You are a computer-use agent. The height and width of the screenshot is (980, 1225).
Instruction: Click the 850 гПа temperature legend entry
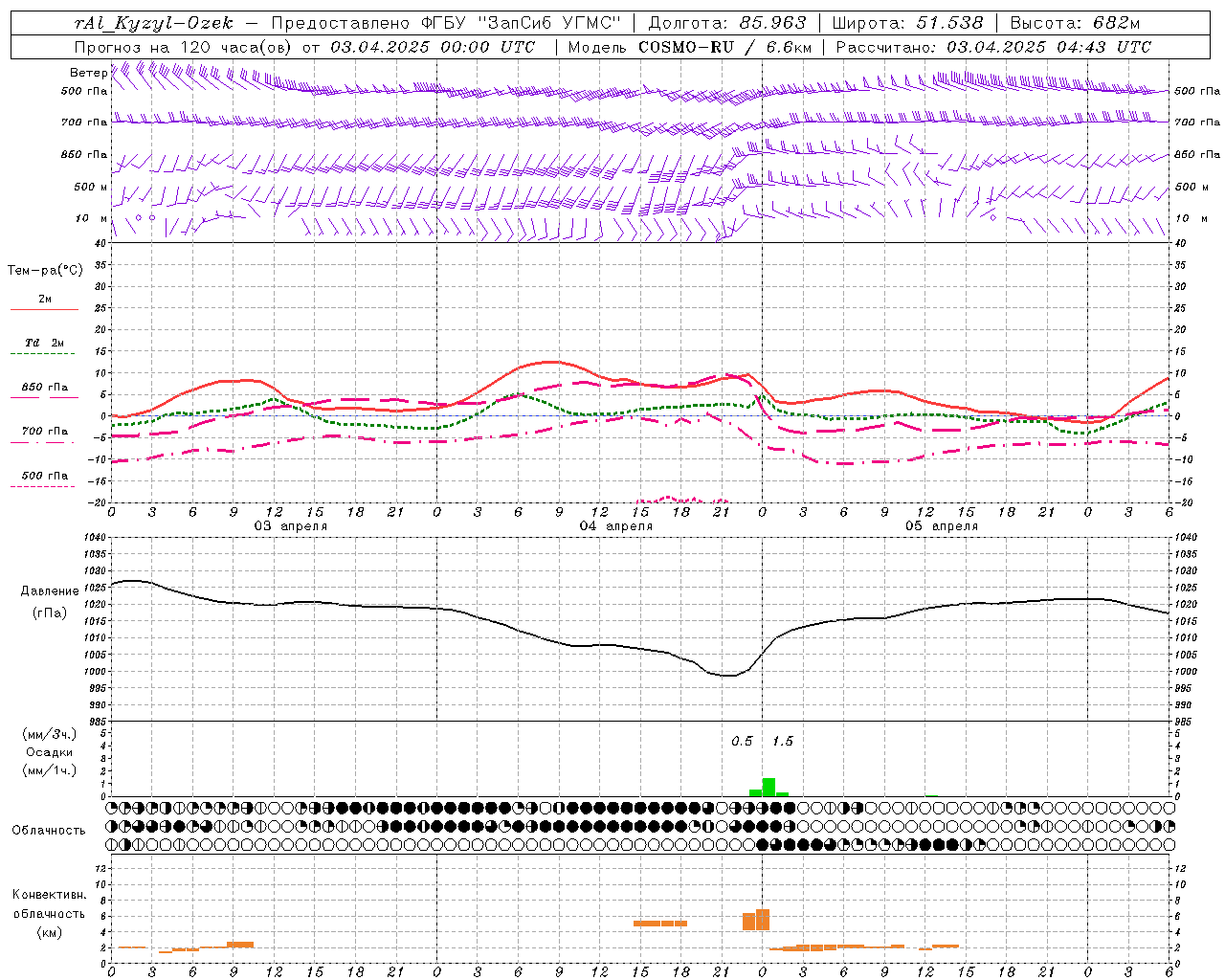44,388
